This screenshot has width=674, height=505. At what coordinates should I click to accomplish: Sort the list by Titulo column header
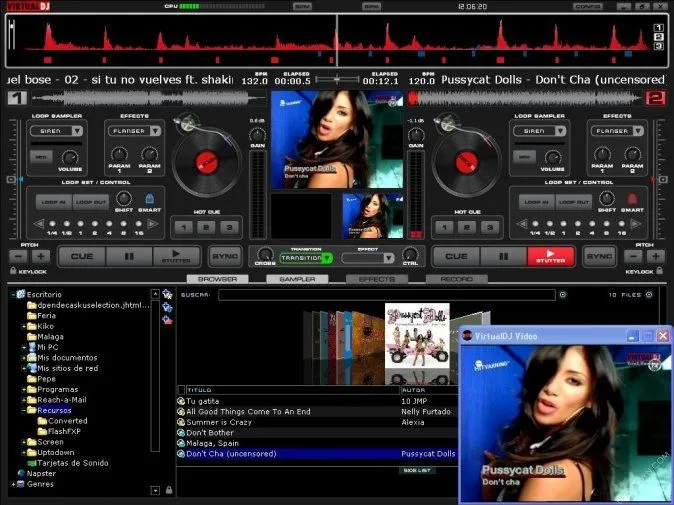[x=292, y=390]
